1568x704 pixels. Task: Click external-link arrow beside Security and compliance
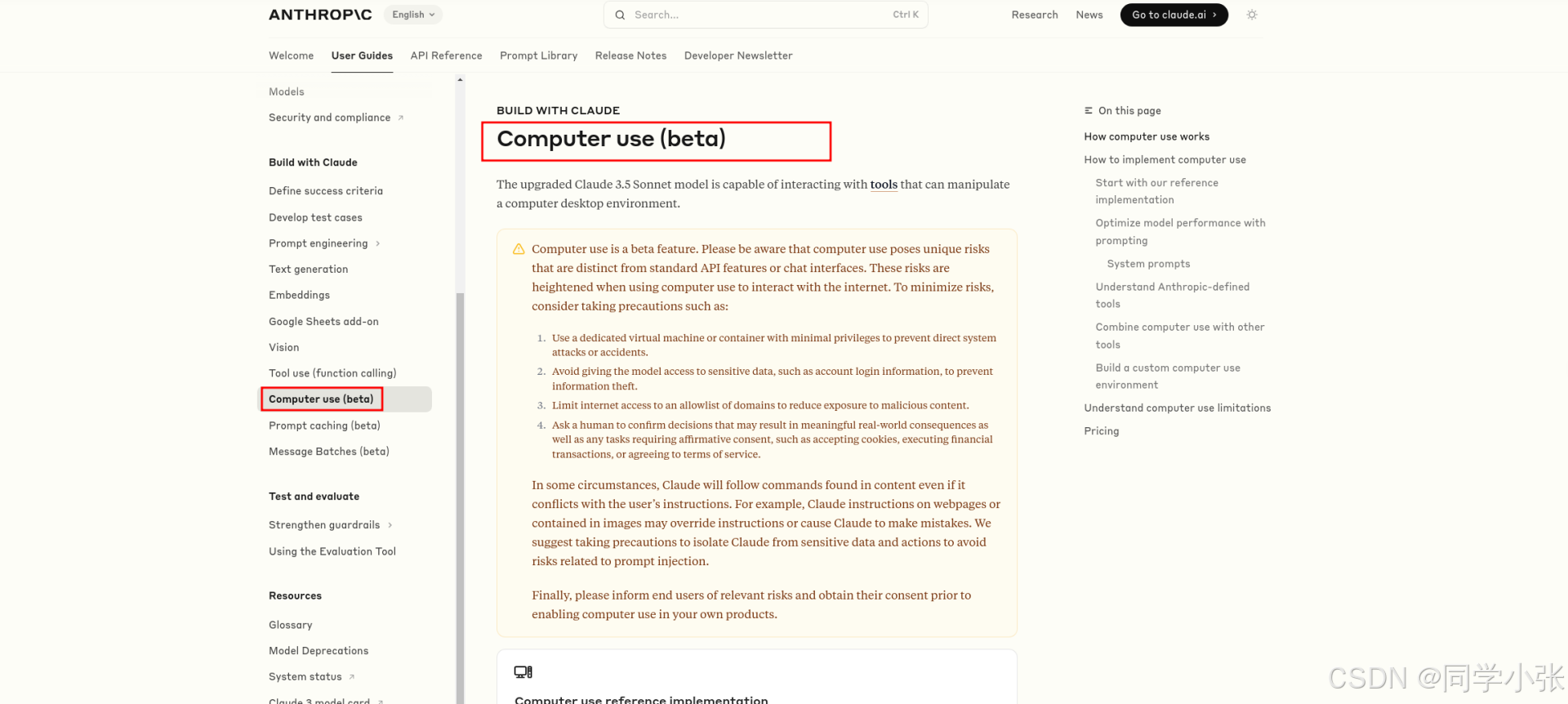pos(400,118)
